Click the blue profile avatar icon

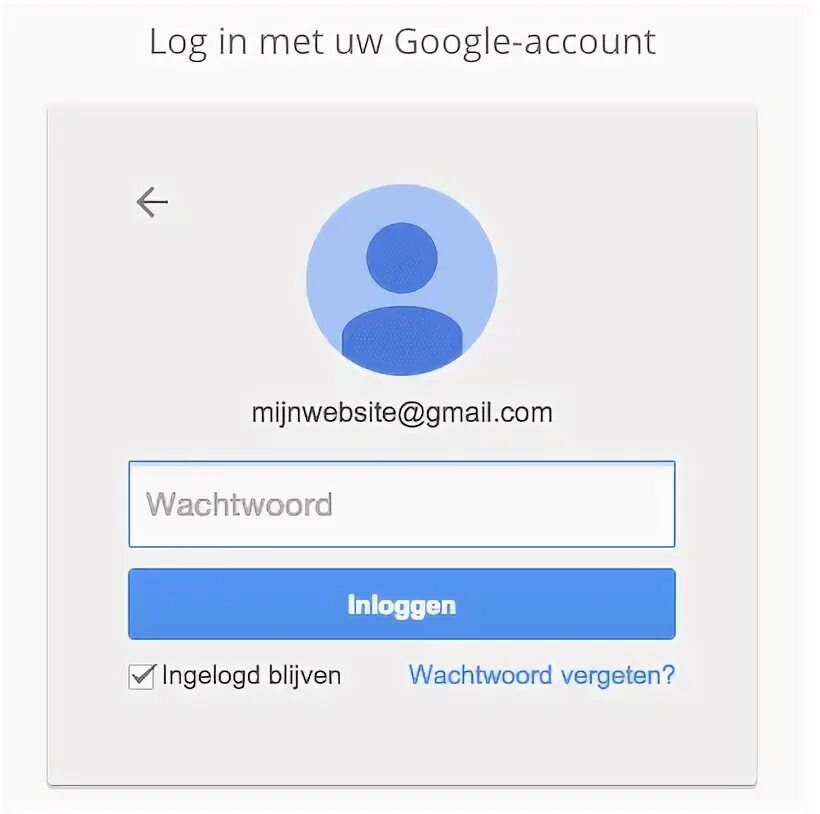(402, 280)
